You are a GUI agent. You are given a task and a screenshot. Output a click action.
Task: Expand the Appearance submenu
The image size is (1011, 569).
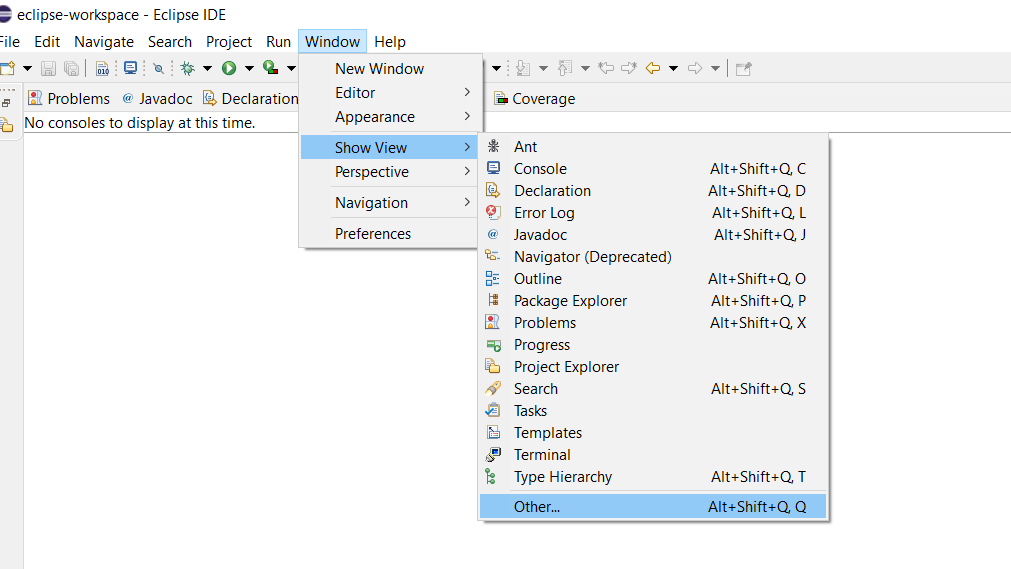pyautogui.click(x=389, y=117)
